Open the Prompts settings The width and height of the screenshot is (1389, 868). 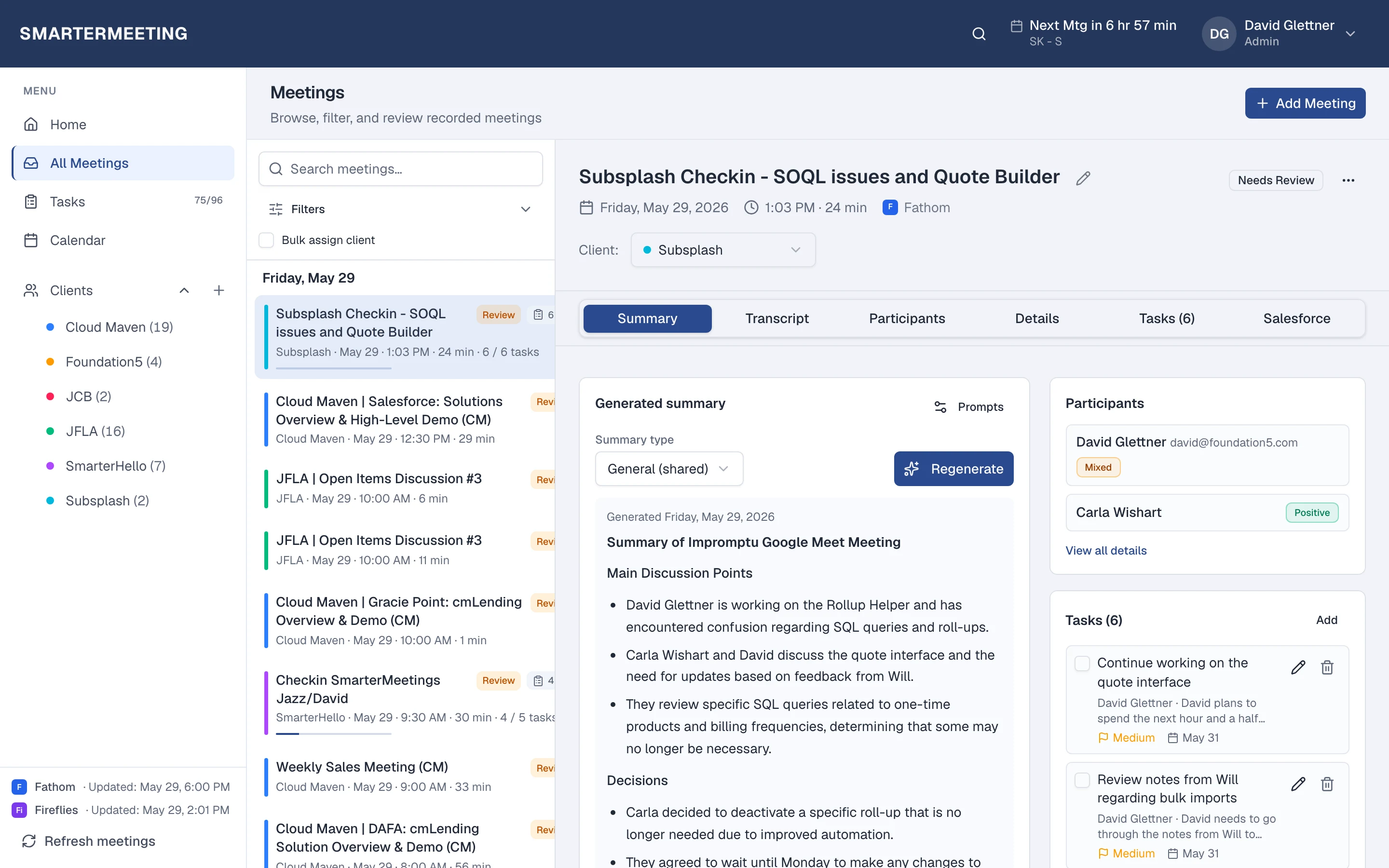point(969,407)
